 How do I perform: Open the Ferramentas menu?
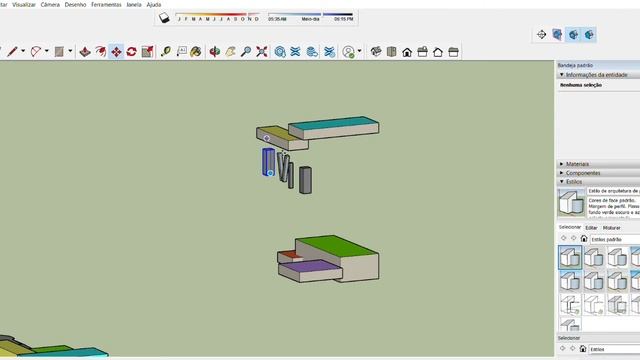[x=106, y=4]
